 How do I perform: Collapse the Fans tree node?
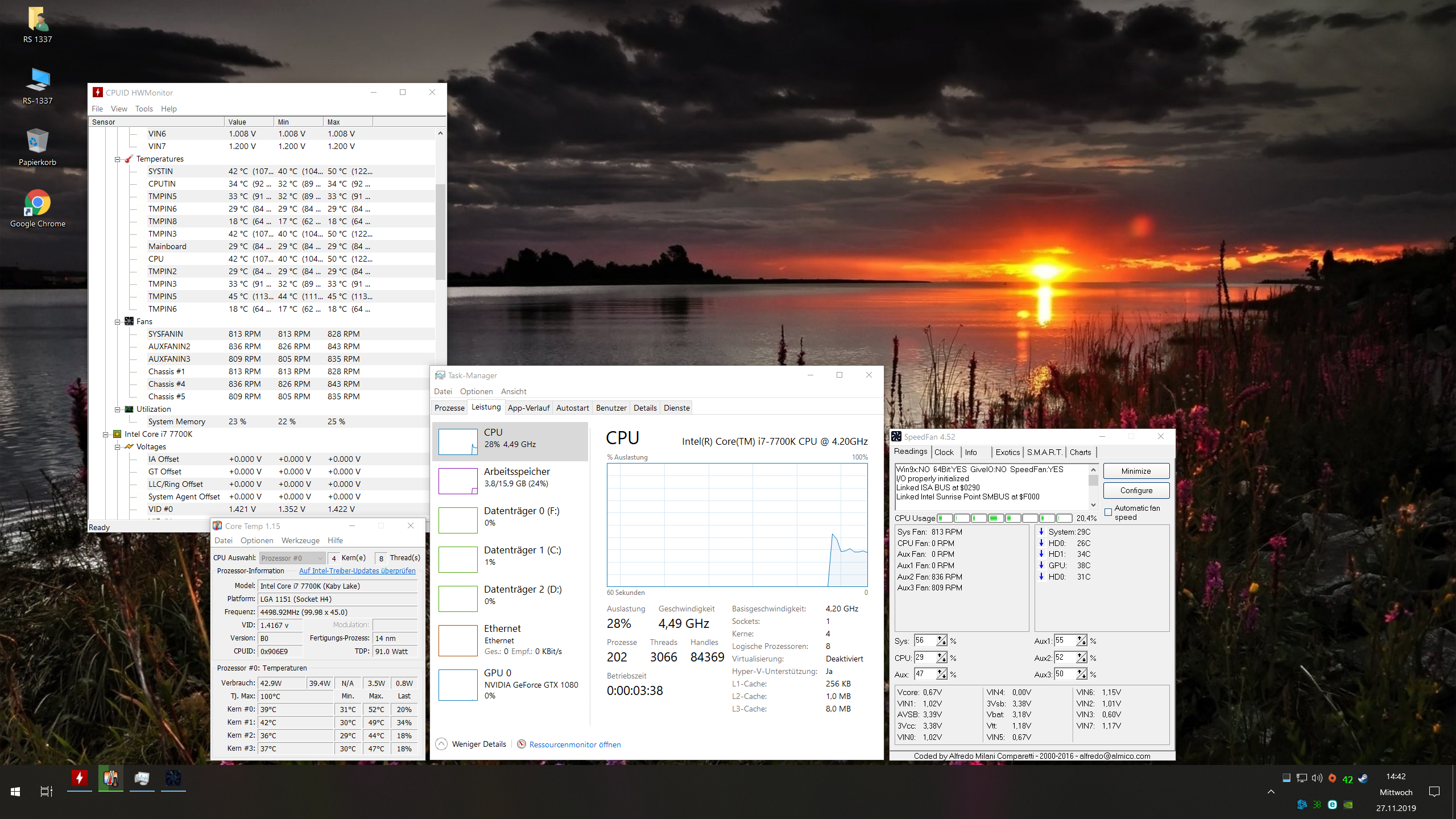[118, 322]
